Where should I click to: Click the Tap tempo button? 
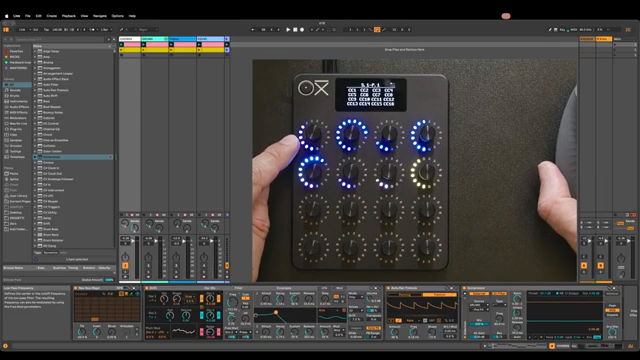pyautogui.click(x=46, y=29)
